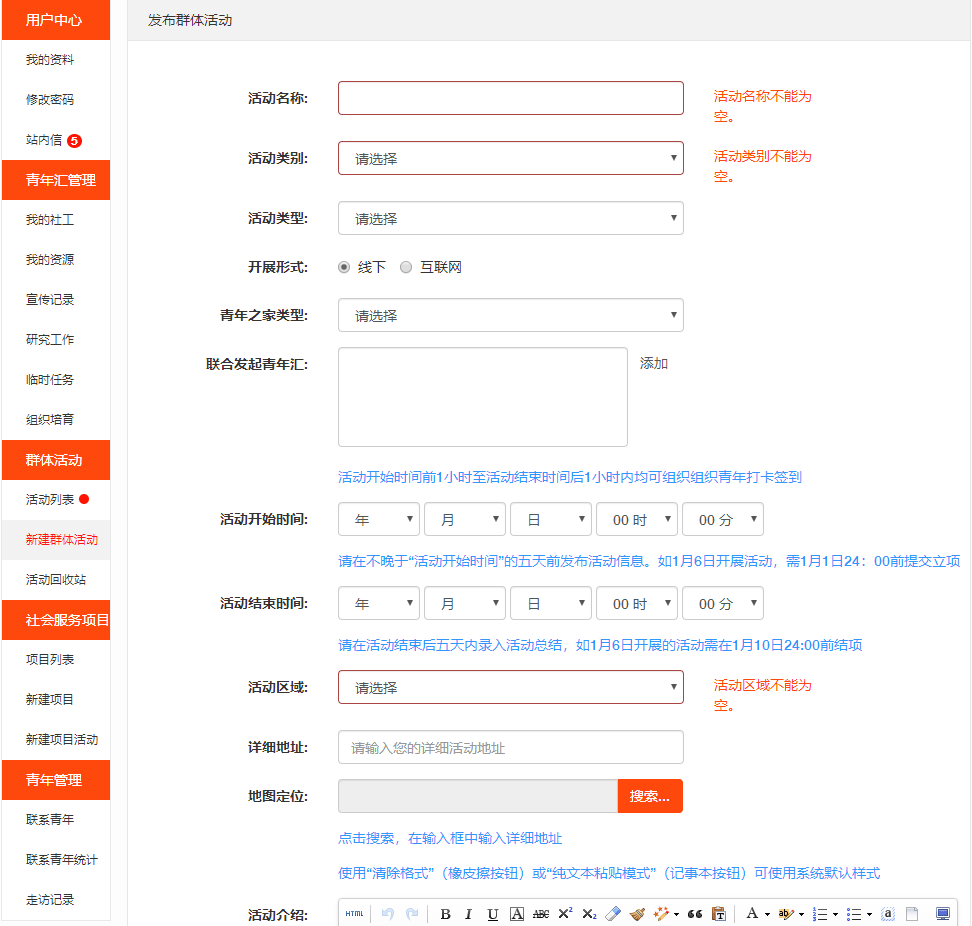Click the format brush icon
The width and height of the screenshot is (972, 926).
pos(637,914)
